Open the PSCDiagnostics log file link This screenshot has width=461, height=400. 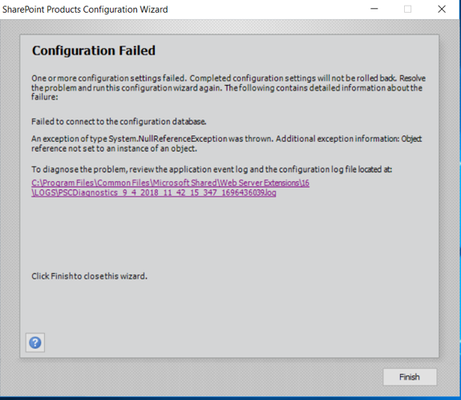[154, 193]
